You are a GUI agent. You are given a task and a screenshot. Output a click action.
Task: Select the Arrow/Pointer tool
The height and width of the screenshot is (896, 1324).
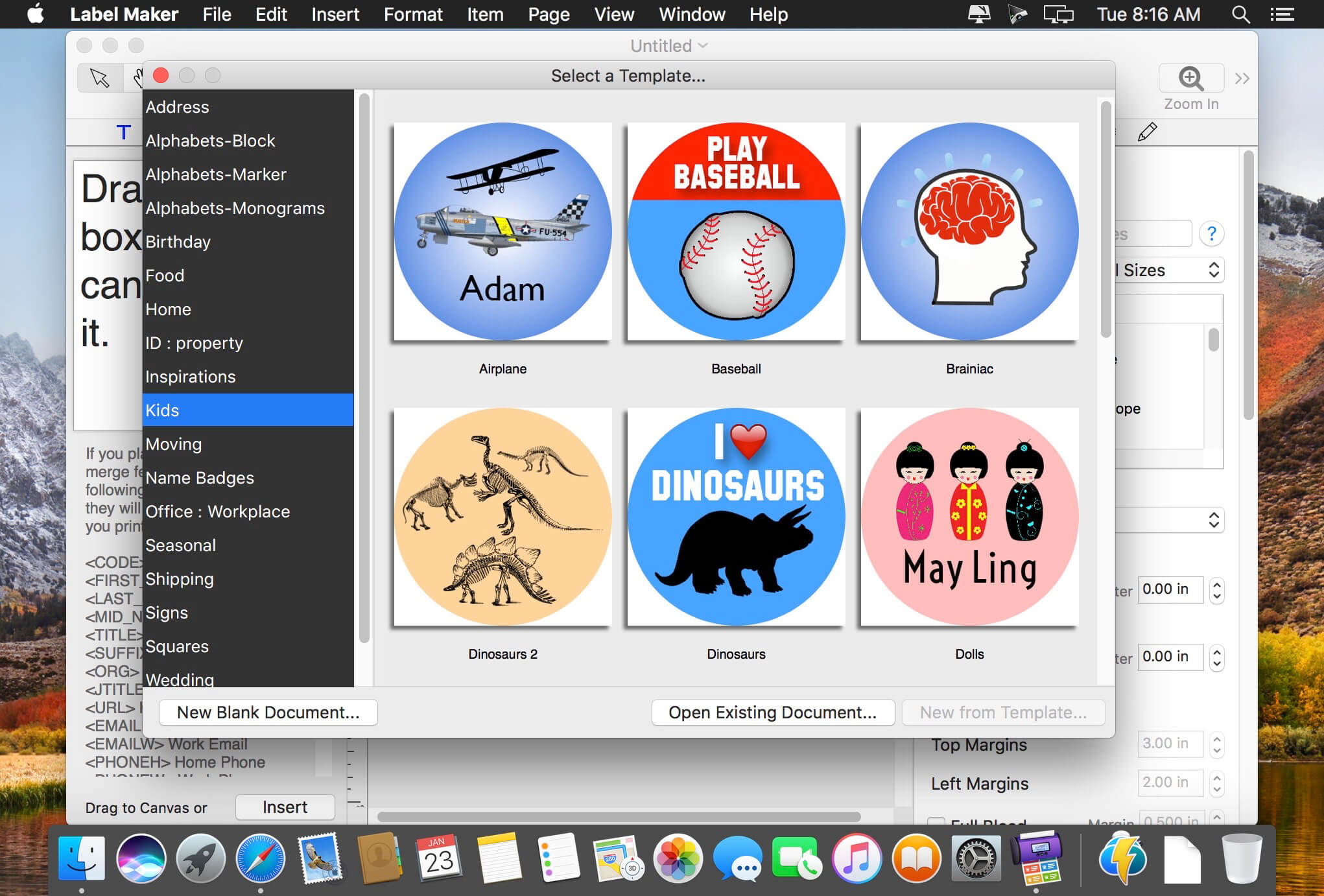[x=100, y=79]
